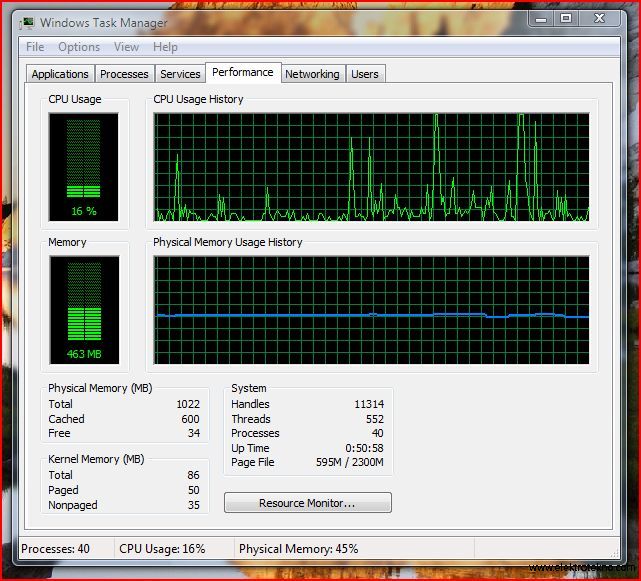Open the Options menu
Image resolution: width=641 pixels, height=581 pixels.
pos(79,47)
